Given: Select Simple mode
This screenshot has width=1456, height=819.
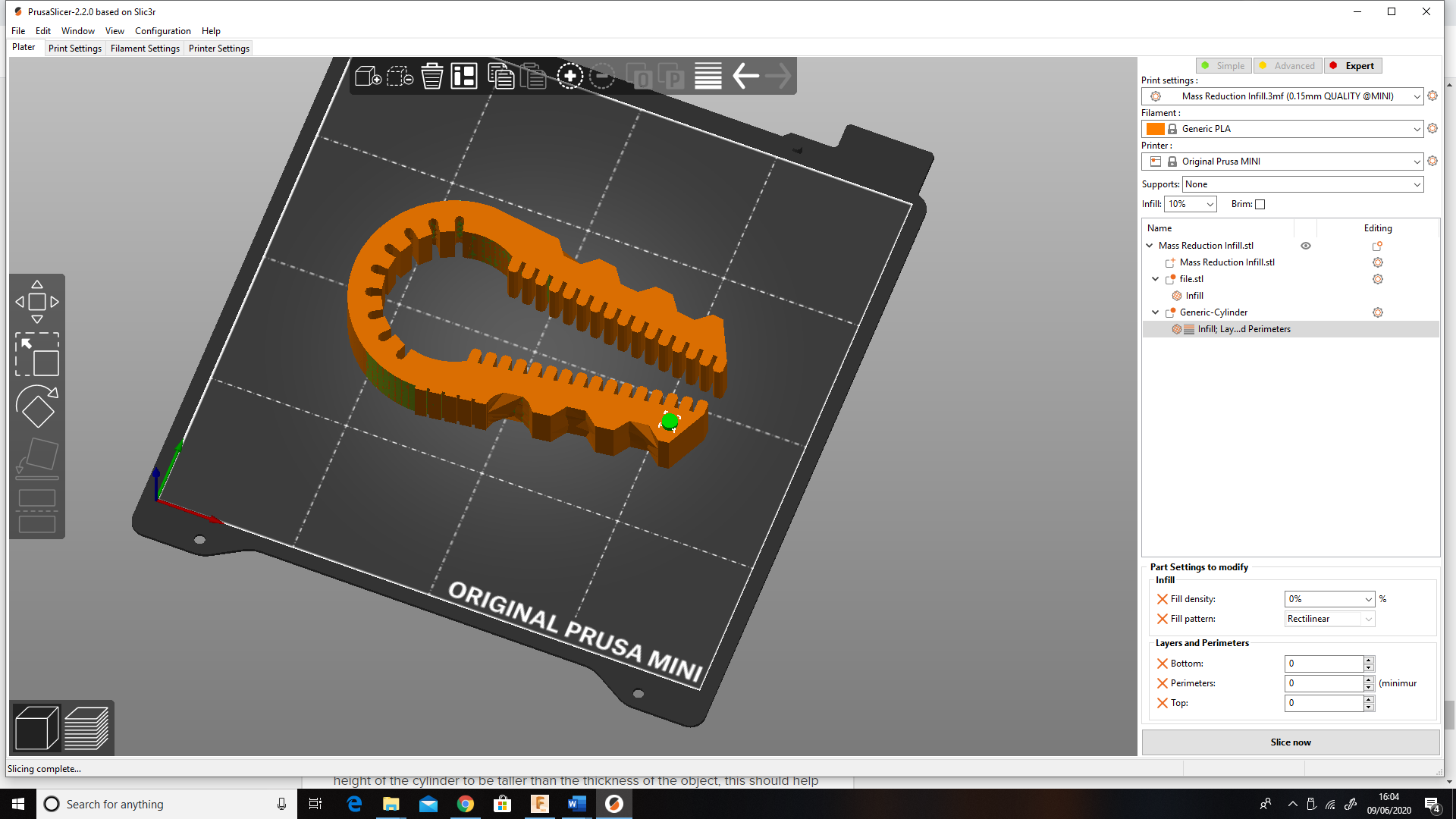Looking at the screenshot, I should (x=1224, y=66).
